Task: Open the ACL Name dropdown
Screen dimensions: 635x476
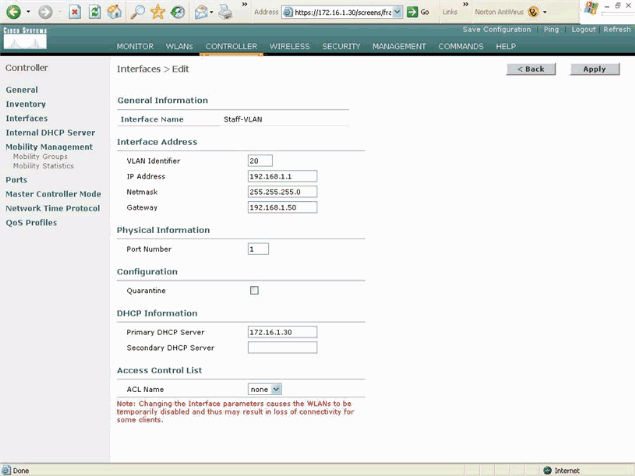Action: point(265,389)
